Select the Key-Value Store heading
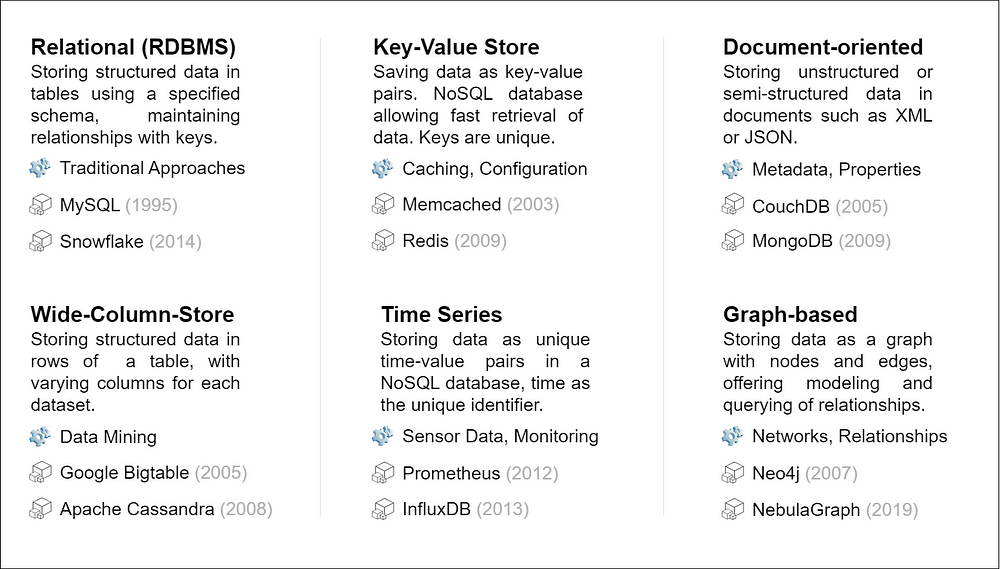The image size is (1000, 569). point(456,47)
